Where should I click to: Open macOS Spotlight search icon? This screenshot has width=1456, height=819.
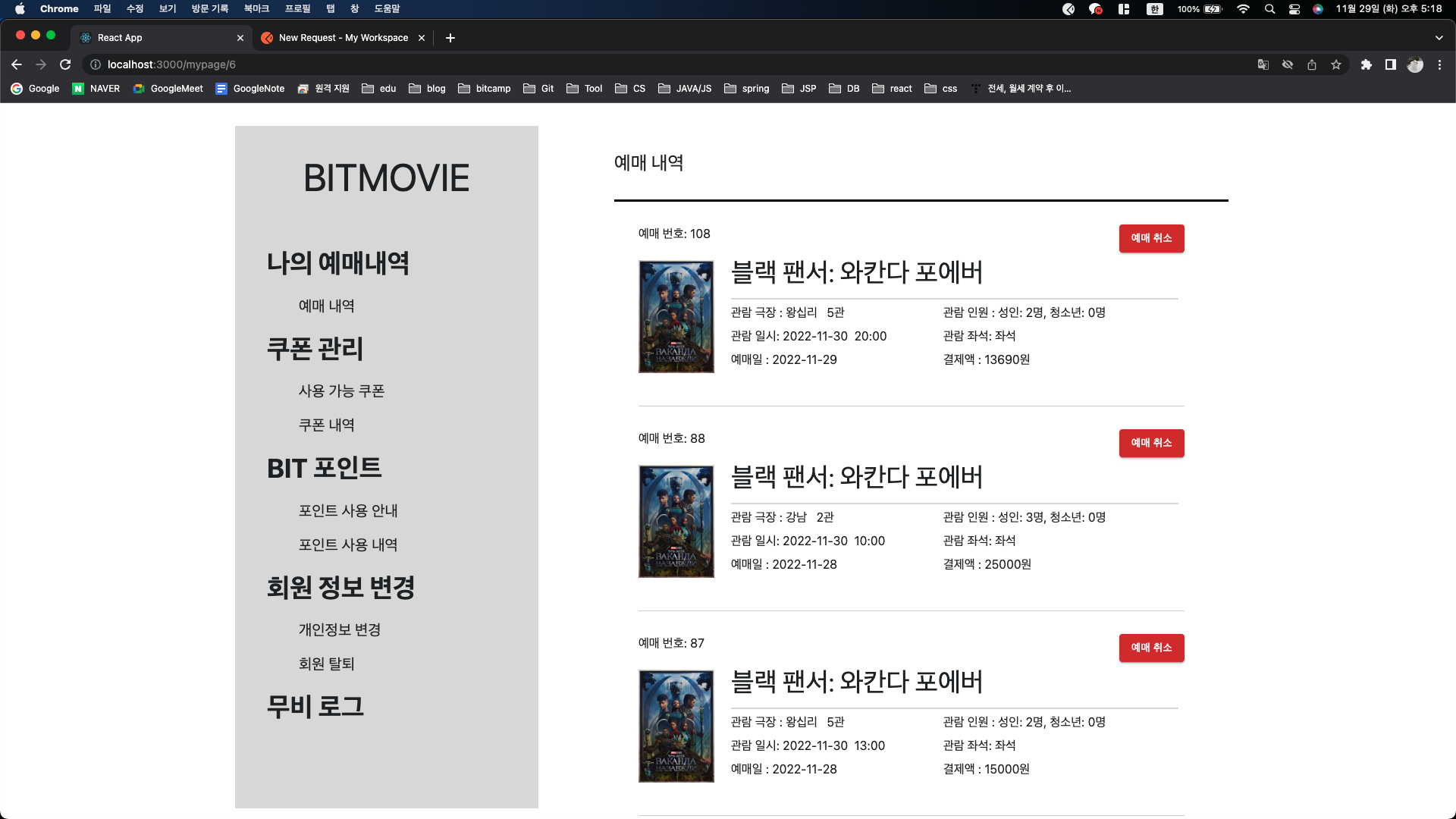1269,9
